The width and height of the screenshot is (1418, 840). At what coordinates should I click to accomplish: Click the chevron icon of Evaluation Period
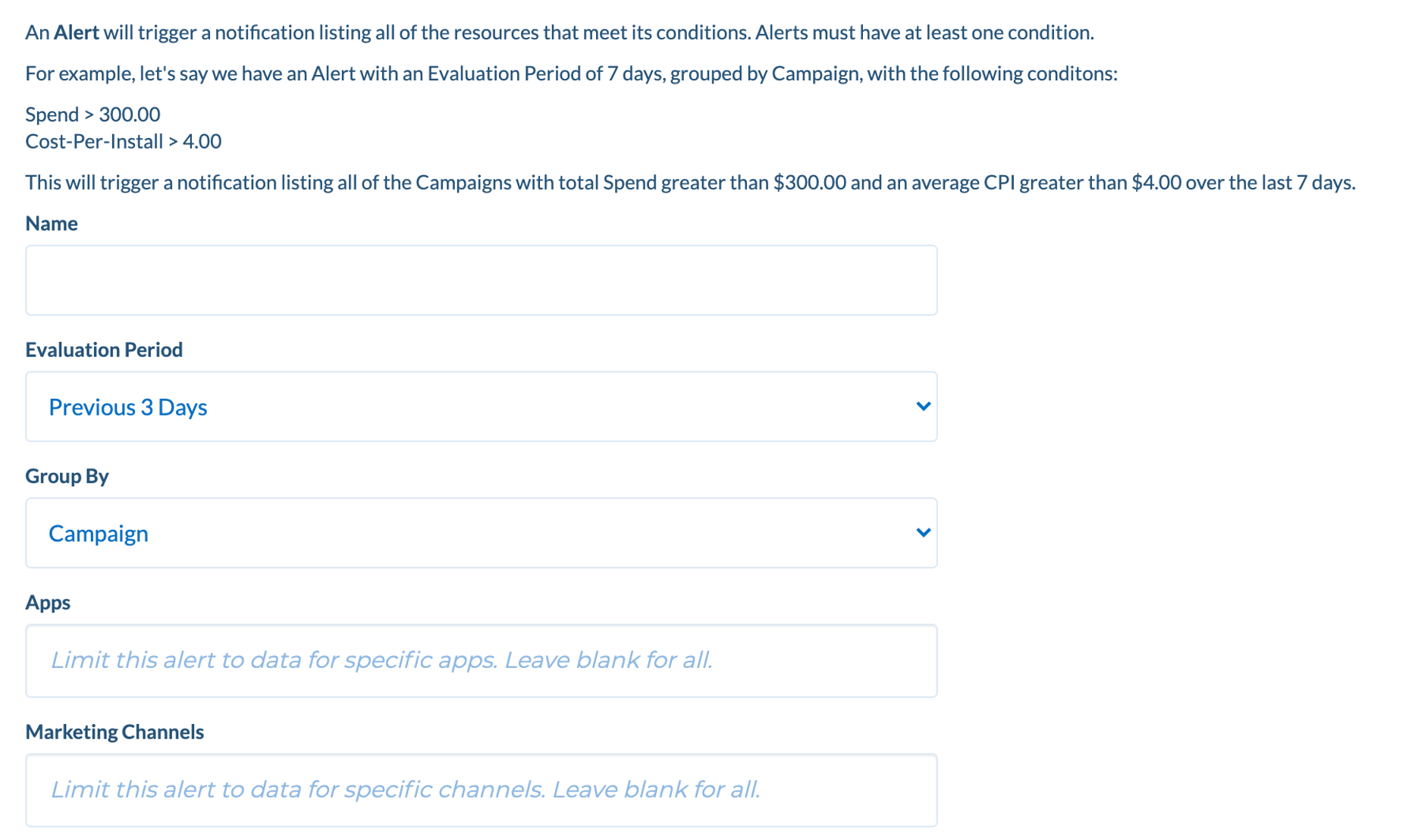923,406
